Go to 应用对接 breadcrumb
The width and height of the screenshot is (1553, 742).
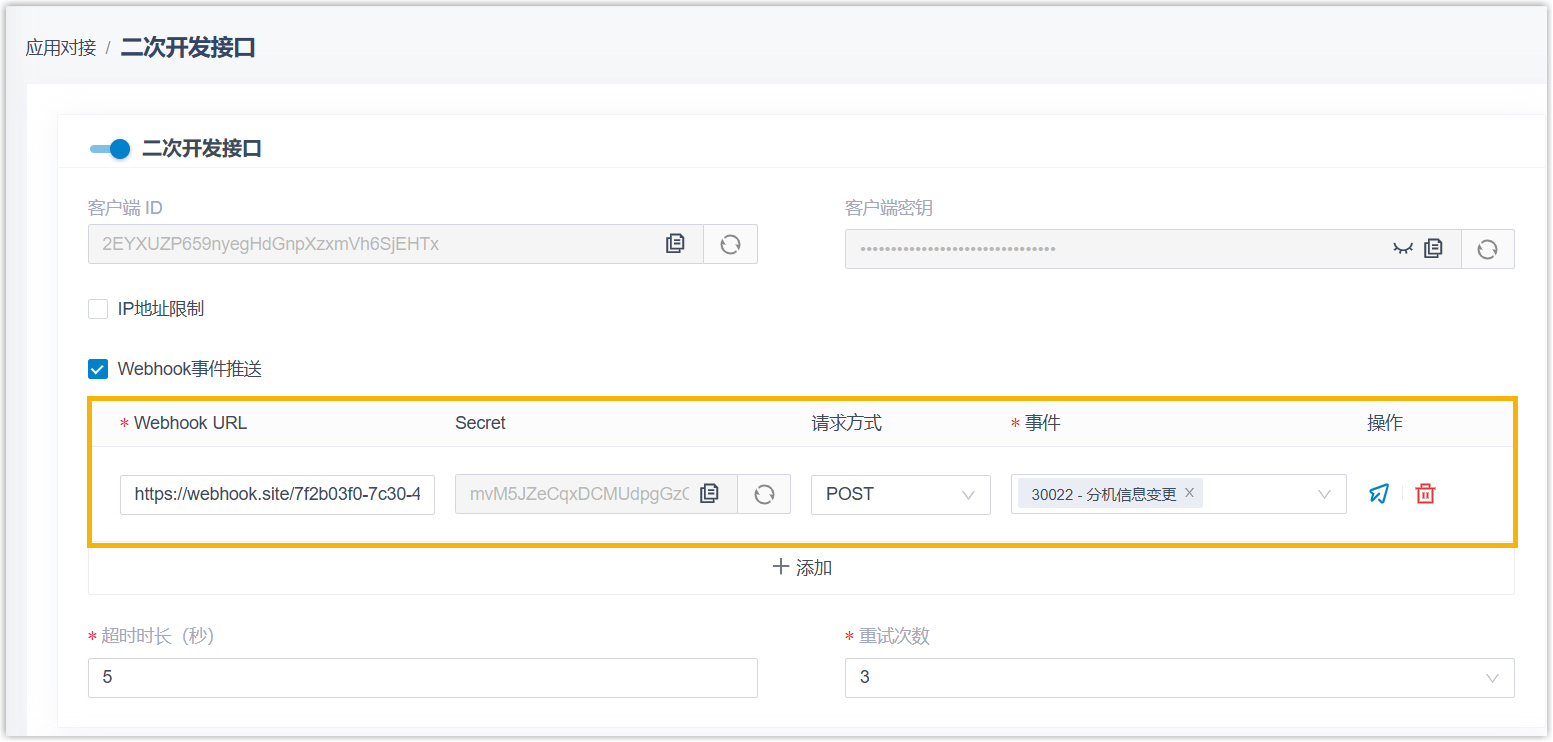coord(60,48)
